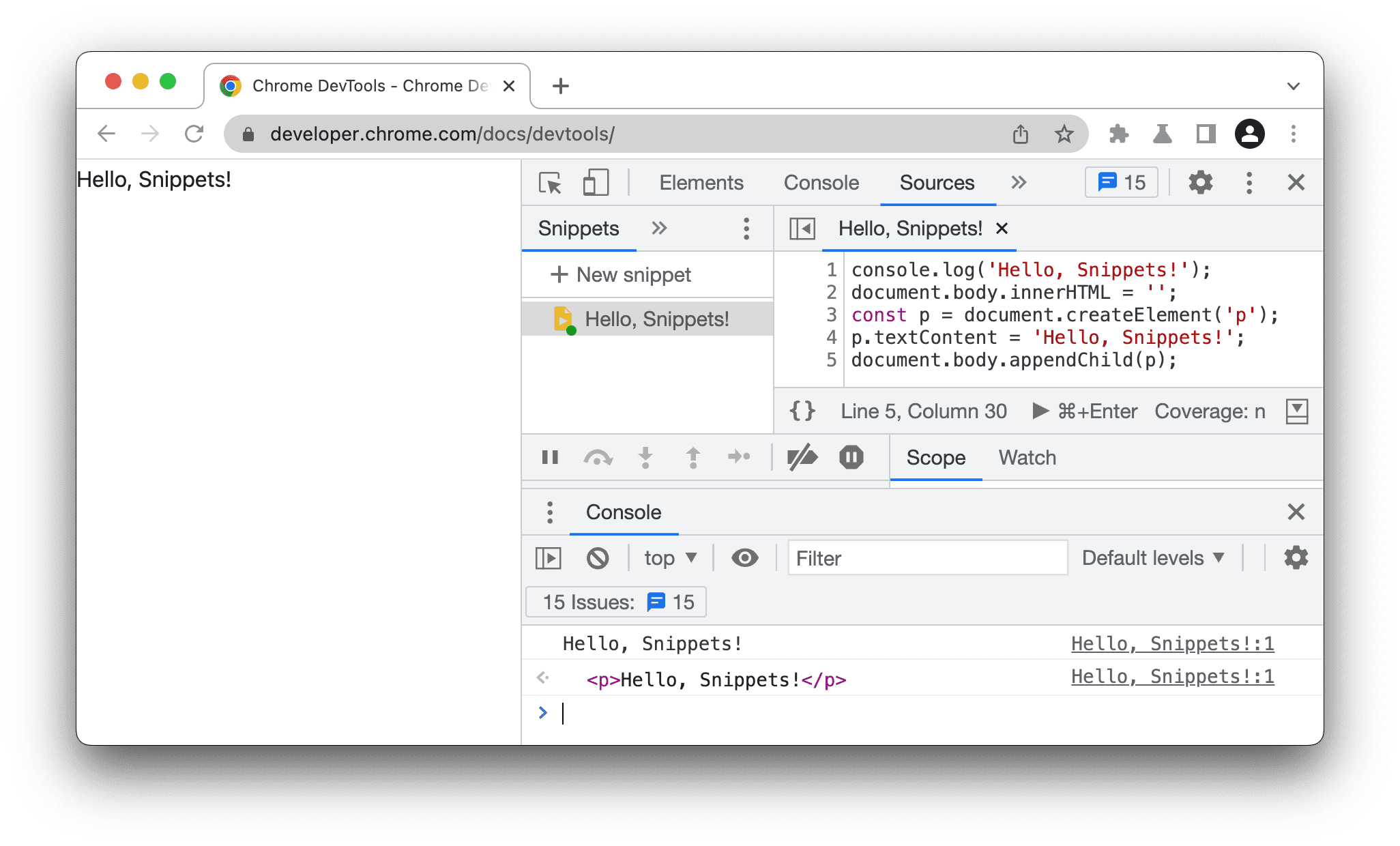Click the step over next function button
The height and width of the screenshot is (846, 1400).
pos(597,459)
